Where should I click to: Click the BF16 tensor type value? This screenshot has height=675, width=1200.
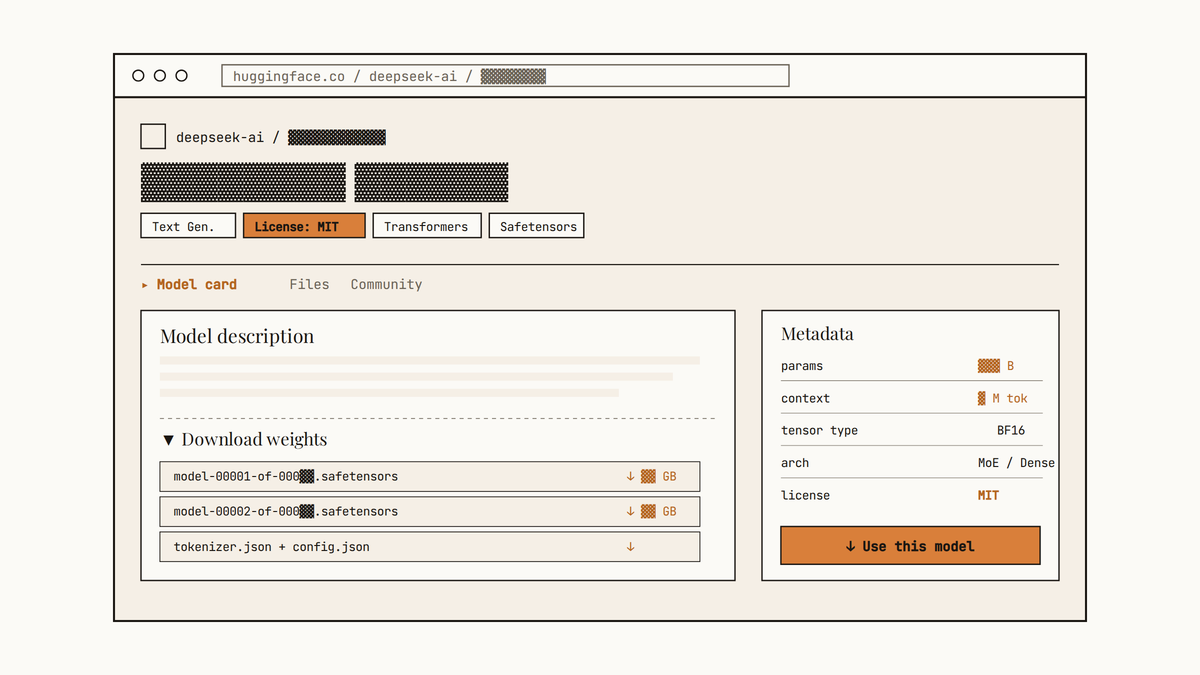pyautogui.click(x=1011, y=431)
